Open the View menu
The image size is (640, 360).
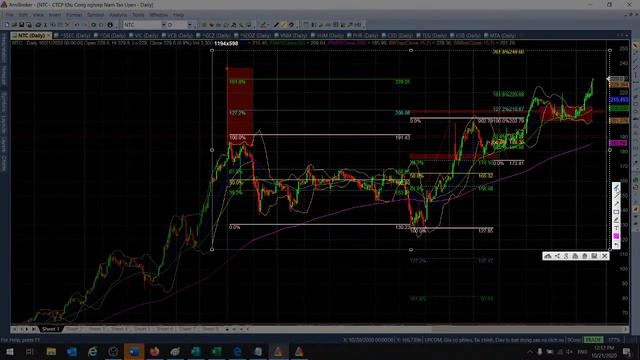tap(38, 15)
